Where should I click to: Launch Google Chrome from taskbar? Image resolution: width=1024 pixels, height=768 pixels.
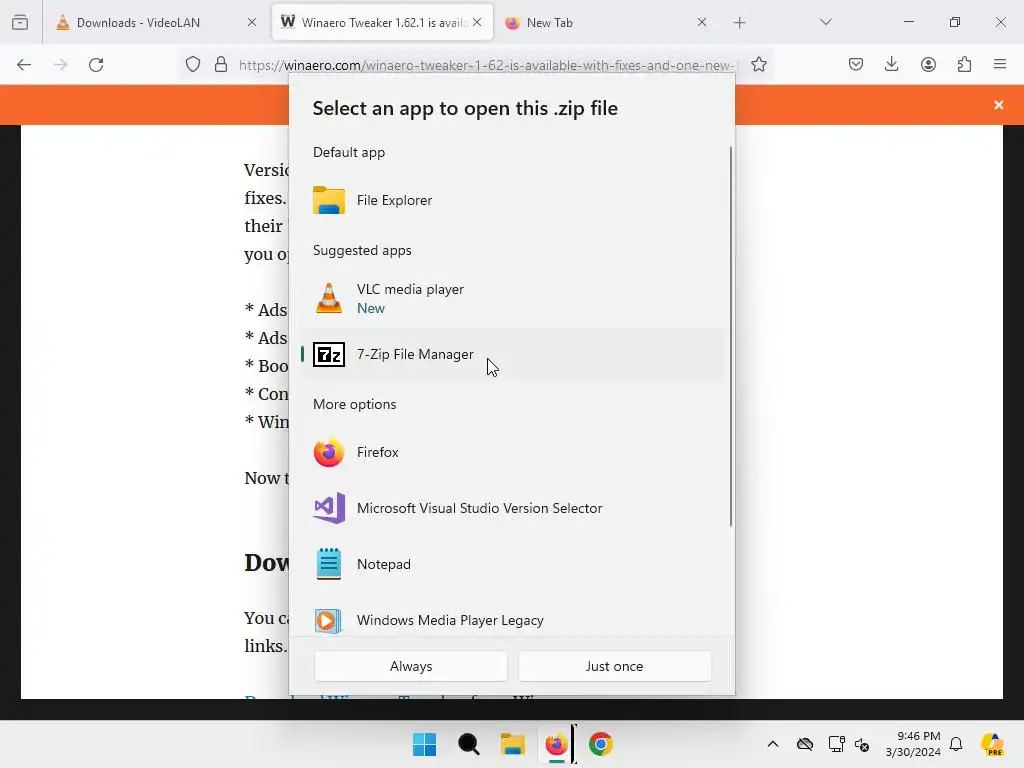(x=601, y=744)
